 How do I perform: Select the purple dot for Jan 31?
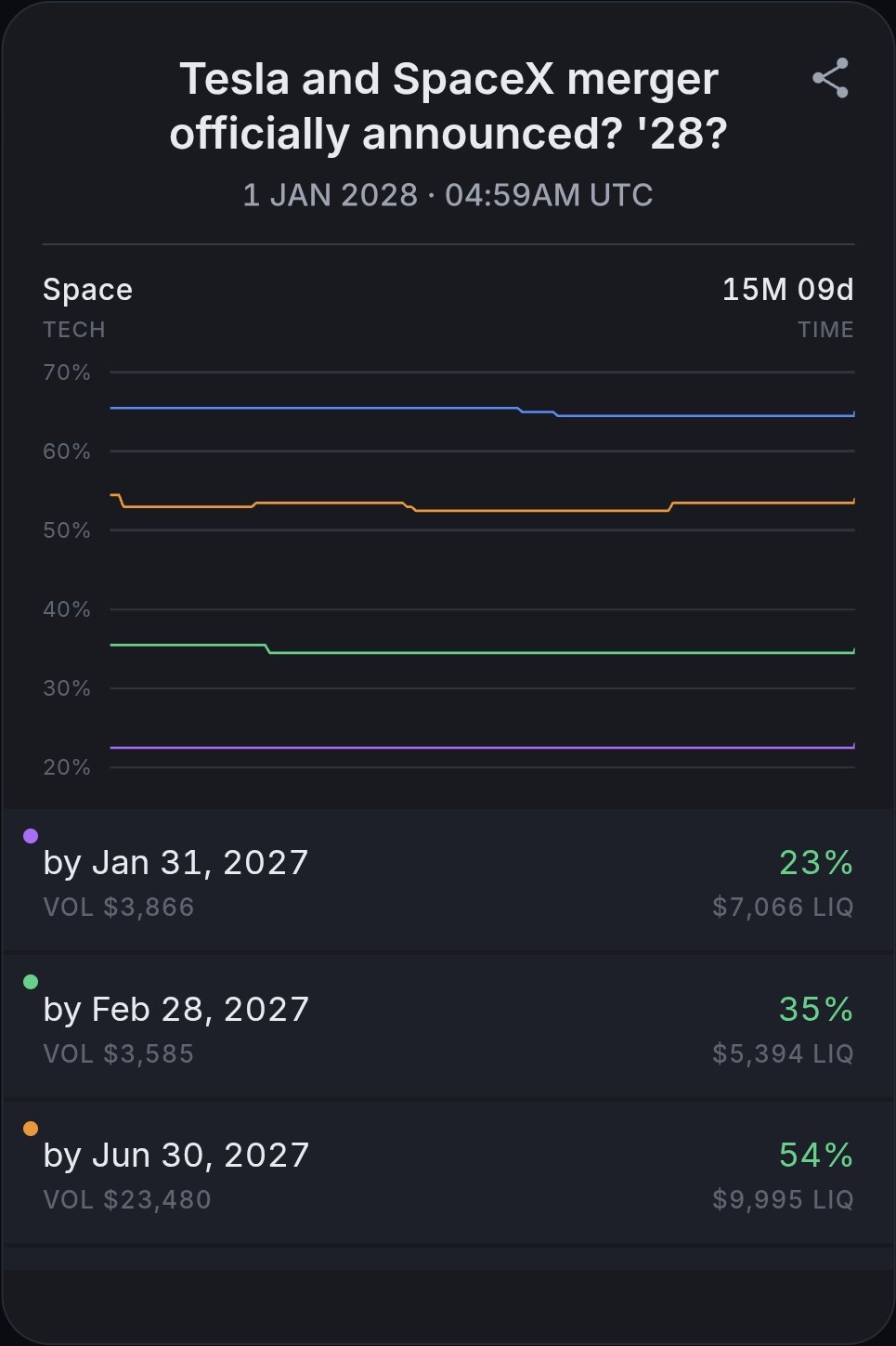click(x=31, y=836)
